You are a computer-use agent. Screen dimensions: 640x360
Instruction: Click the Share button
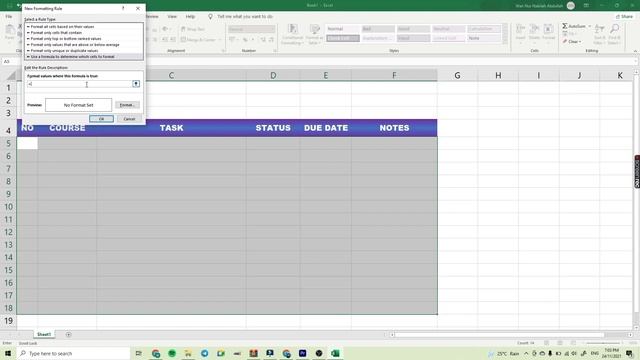(625, 17)
